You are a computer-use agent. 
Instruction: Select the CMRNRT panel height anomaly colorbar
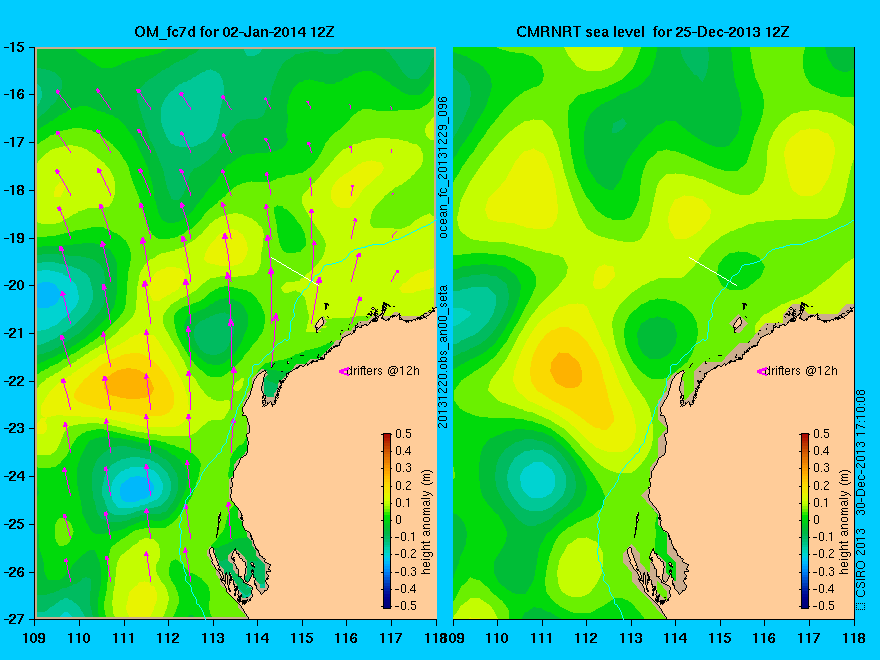[805, 520]
